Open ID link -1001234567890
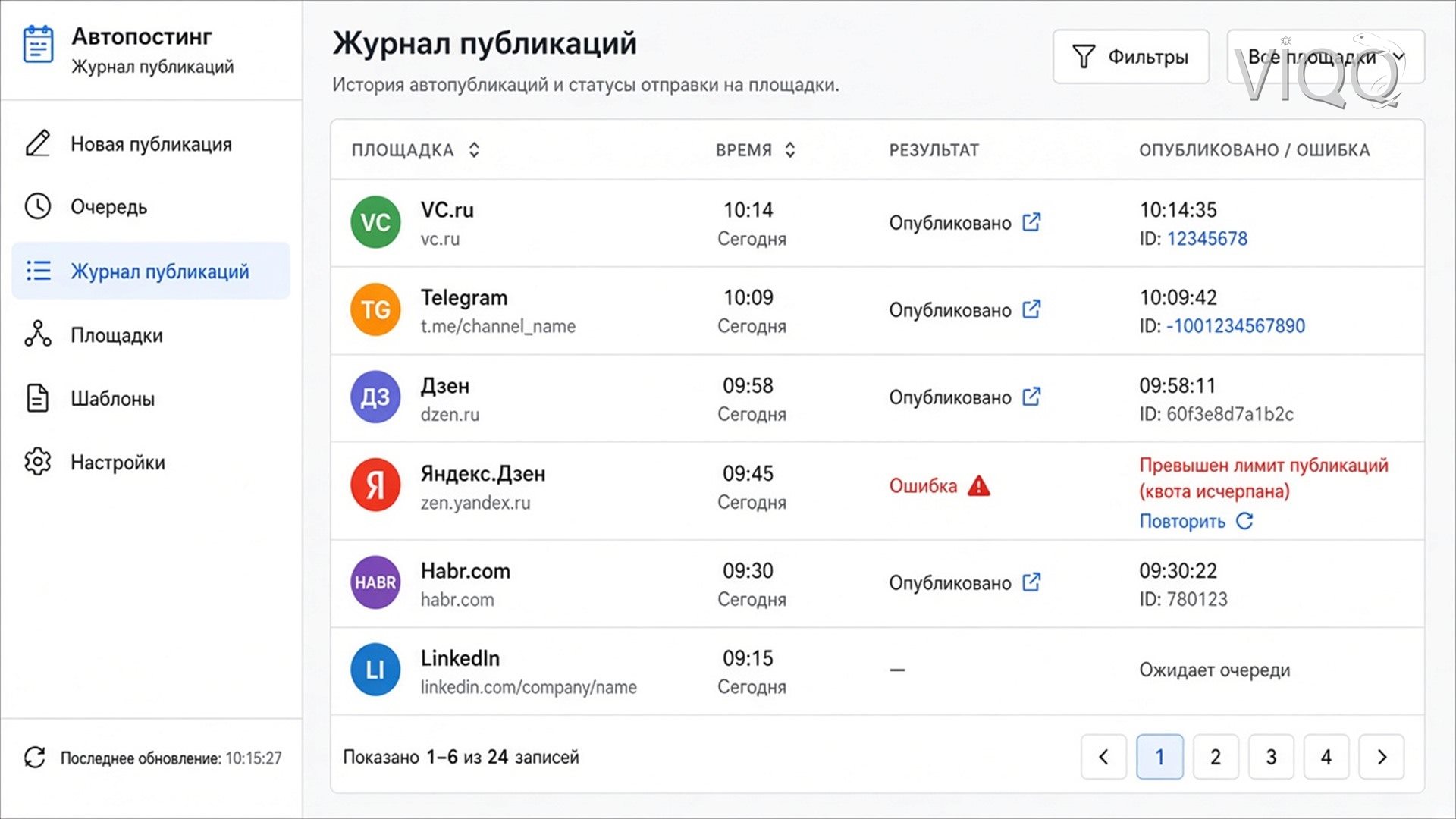 (1235, 326)
